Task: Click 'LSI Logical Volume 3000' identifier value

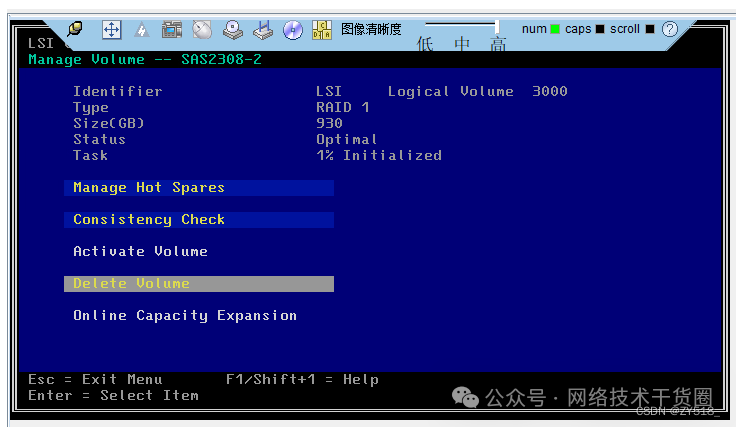Action: [x=442, y=91]
